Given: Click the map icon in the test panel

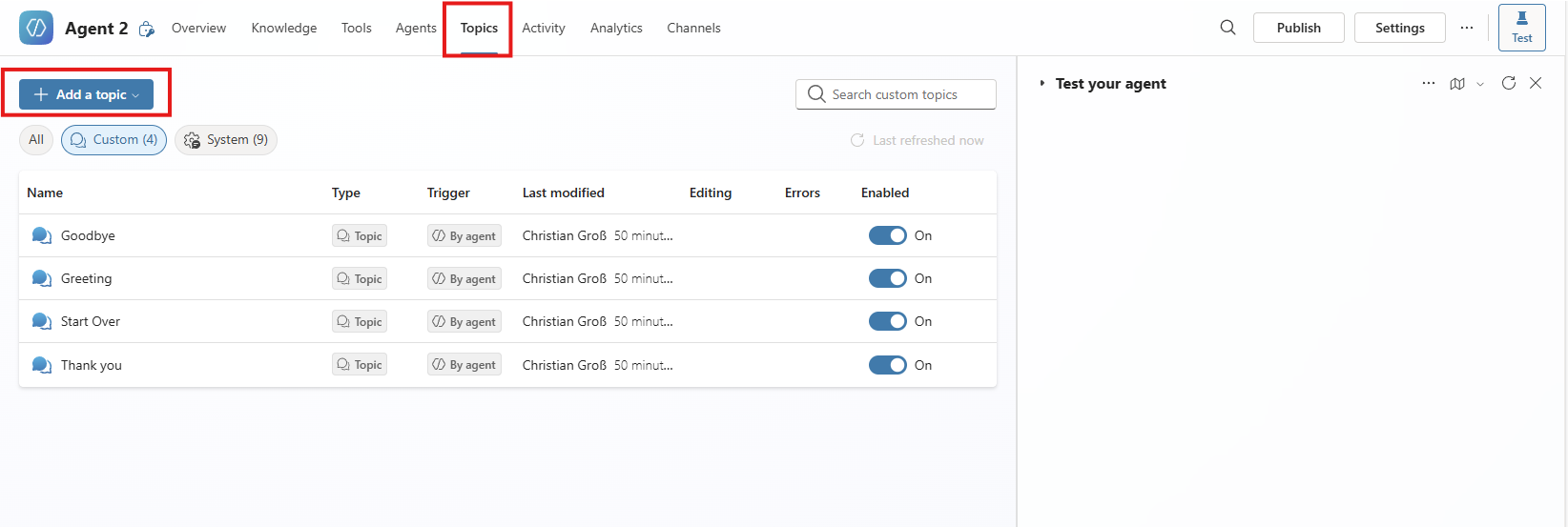Looking at the screenshot, I should (x=1457, y=84).
